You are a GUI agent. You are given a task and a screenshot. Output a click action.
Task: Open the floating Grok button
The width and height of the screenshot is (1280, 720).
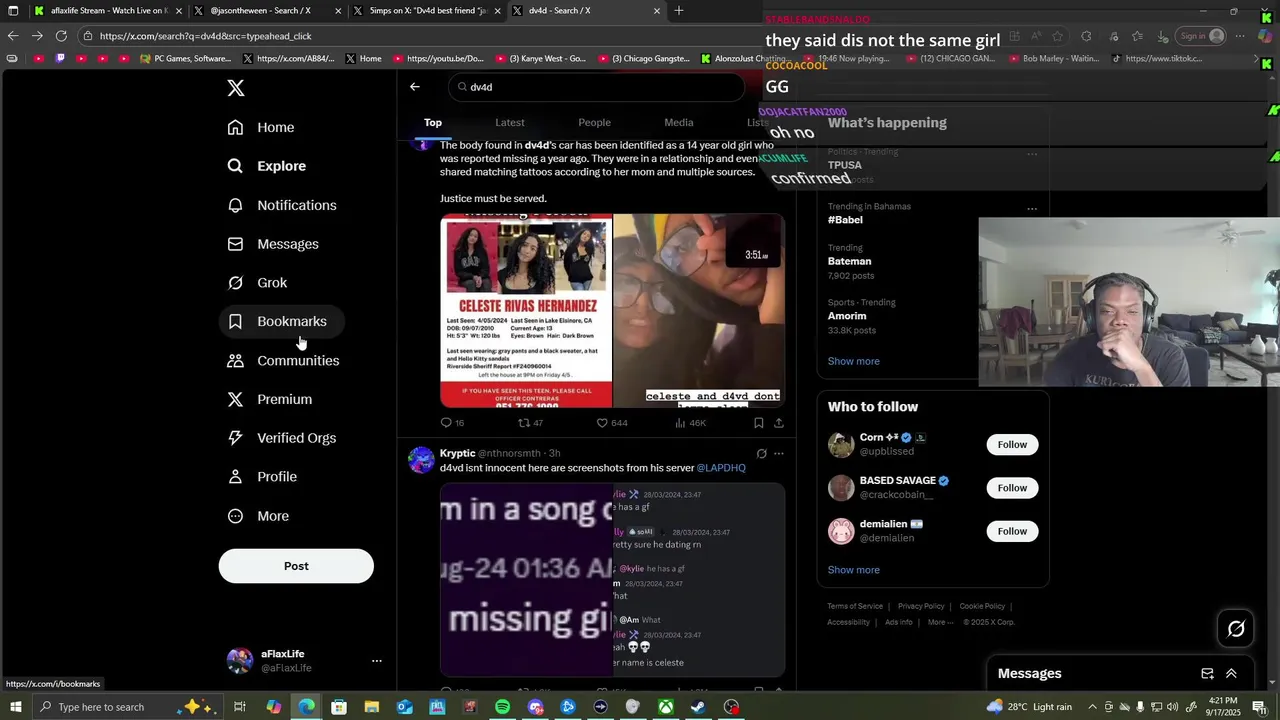pyautogui.click(x=1236, y=629)
